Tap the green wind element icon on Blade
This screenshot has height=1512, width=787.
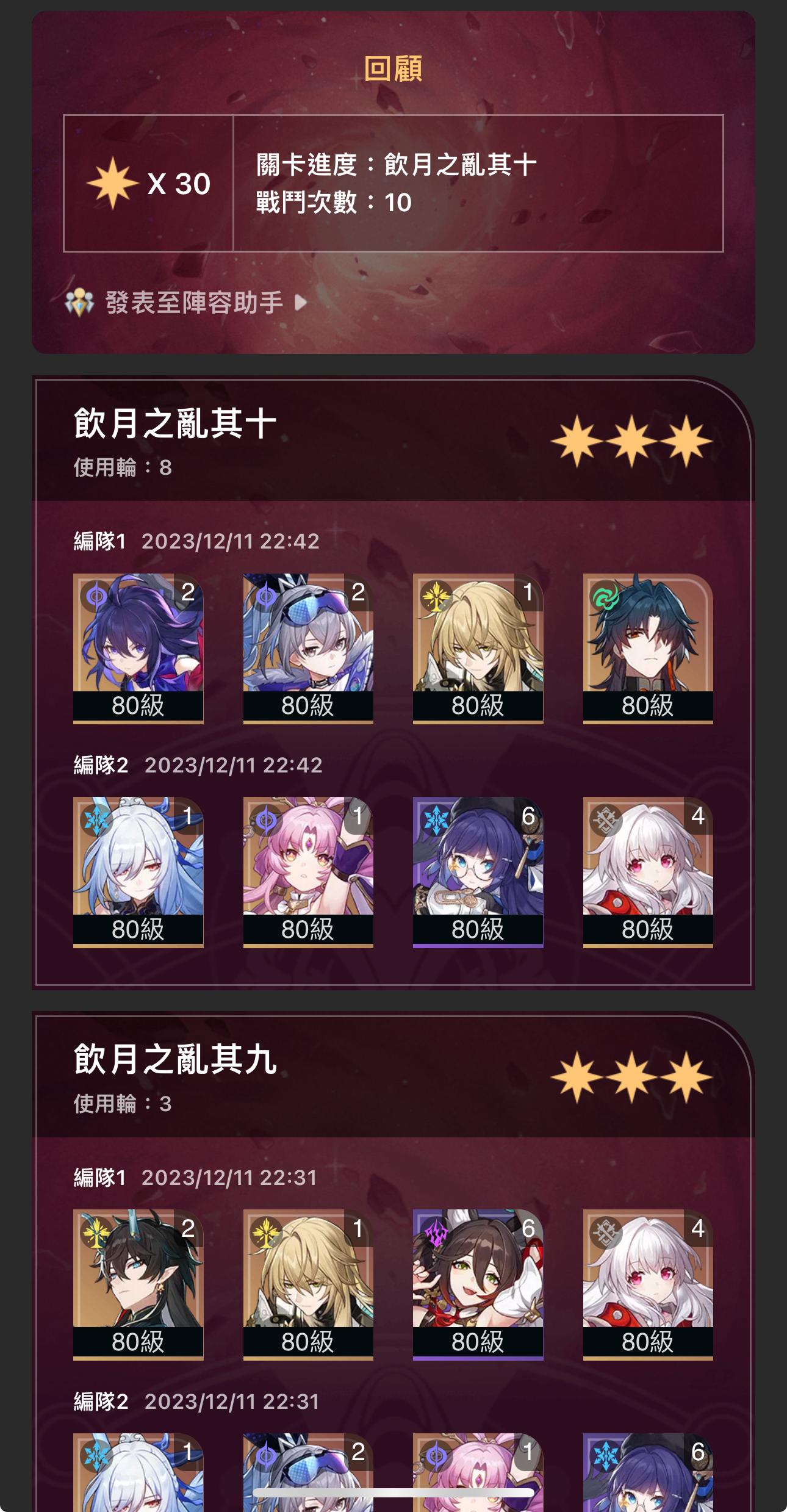pos(605,597)
